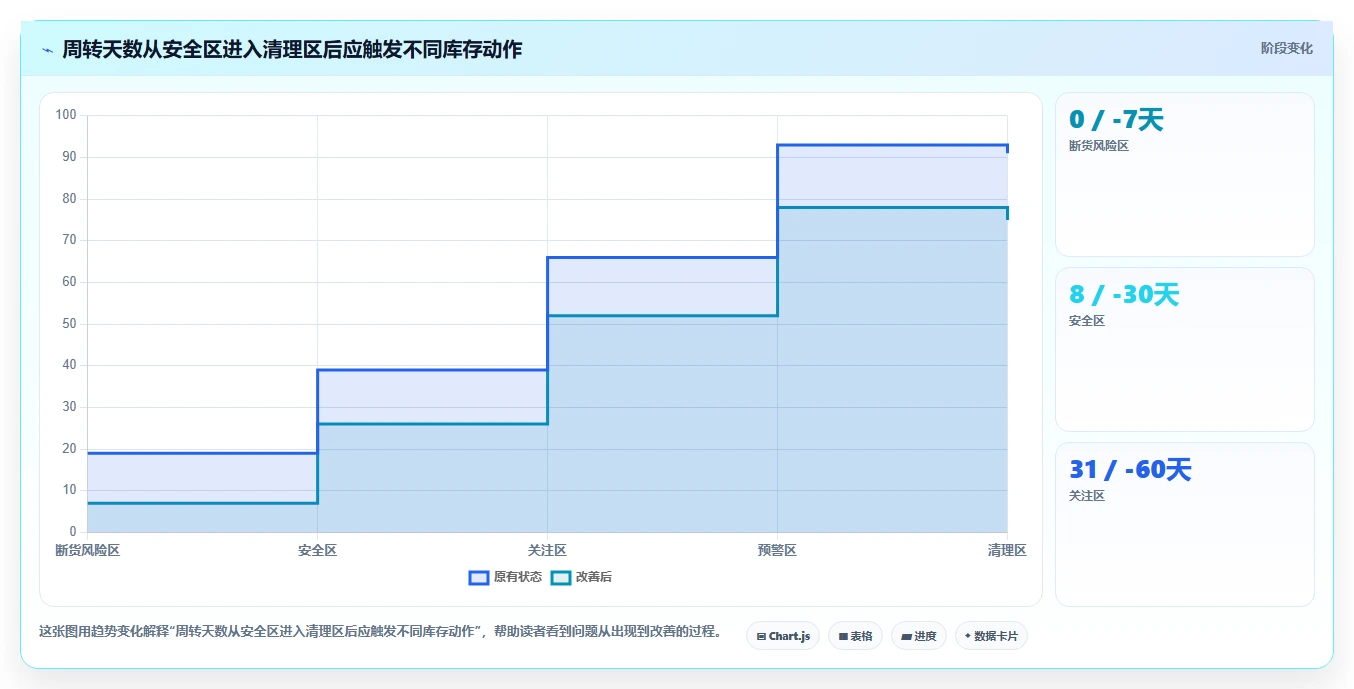Click the lightning icon beside the title
Image resolution: width=1354 pixels, height=689 pixels.
[x=47, y=50]
